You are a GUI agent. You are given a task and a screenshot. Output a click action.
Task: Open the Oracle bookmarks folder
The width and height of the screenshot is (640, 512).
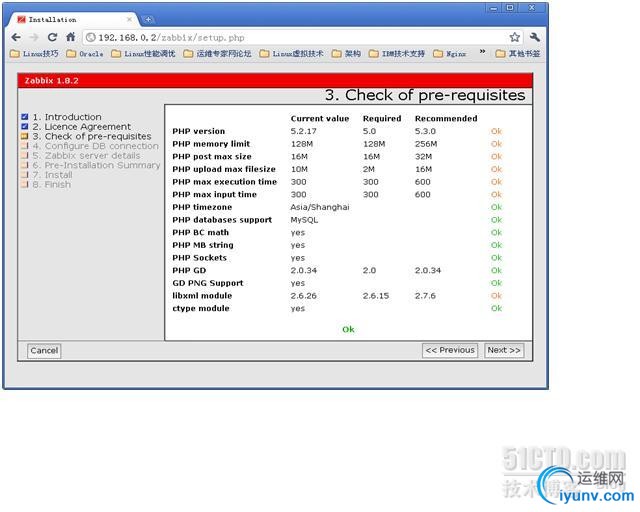(85, 53)
